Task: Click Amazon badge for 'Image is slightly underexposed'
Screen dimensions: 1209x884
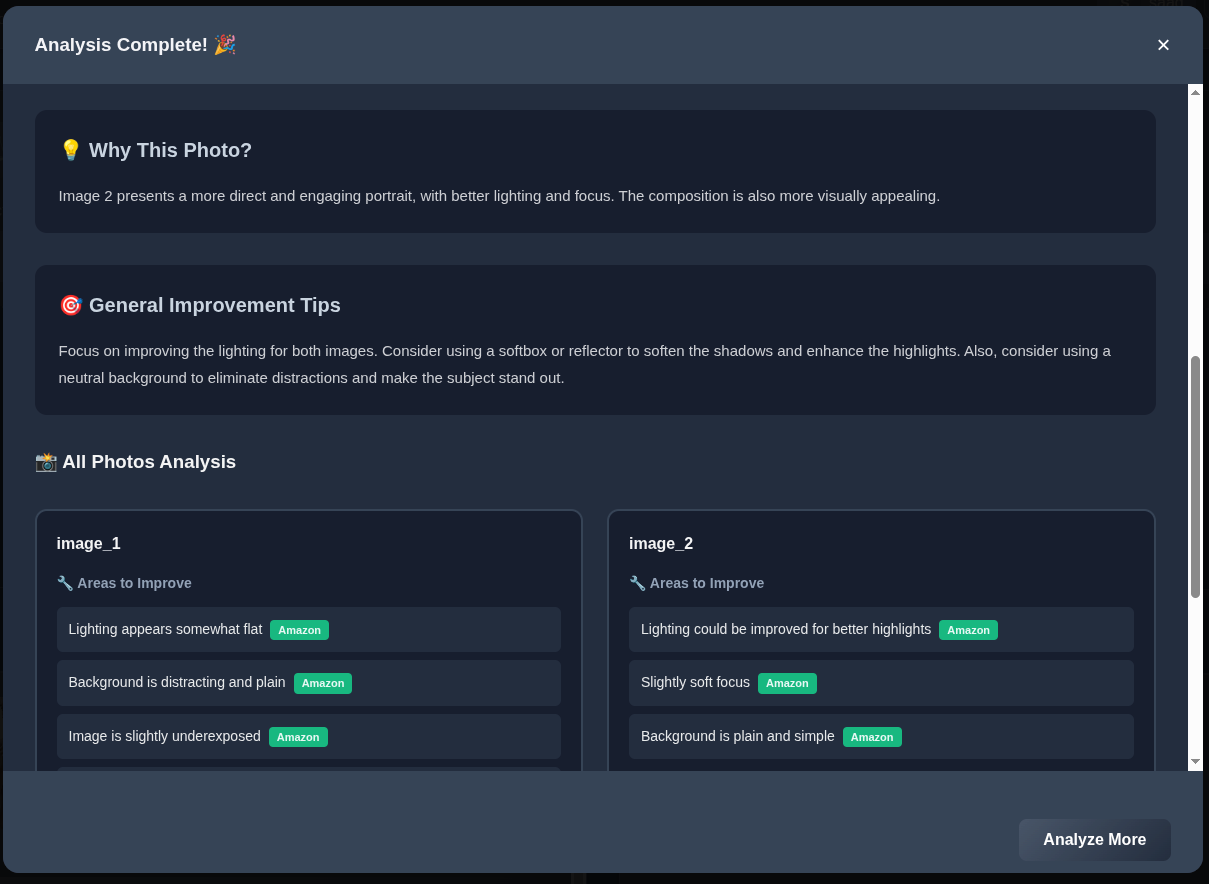Action: pyautogui.click(x=298, y=737)
